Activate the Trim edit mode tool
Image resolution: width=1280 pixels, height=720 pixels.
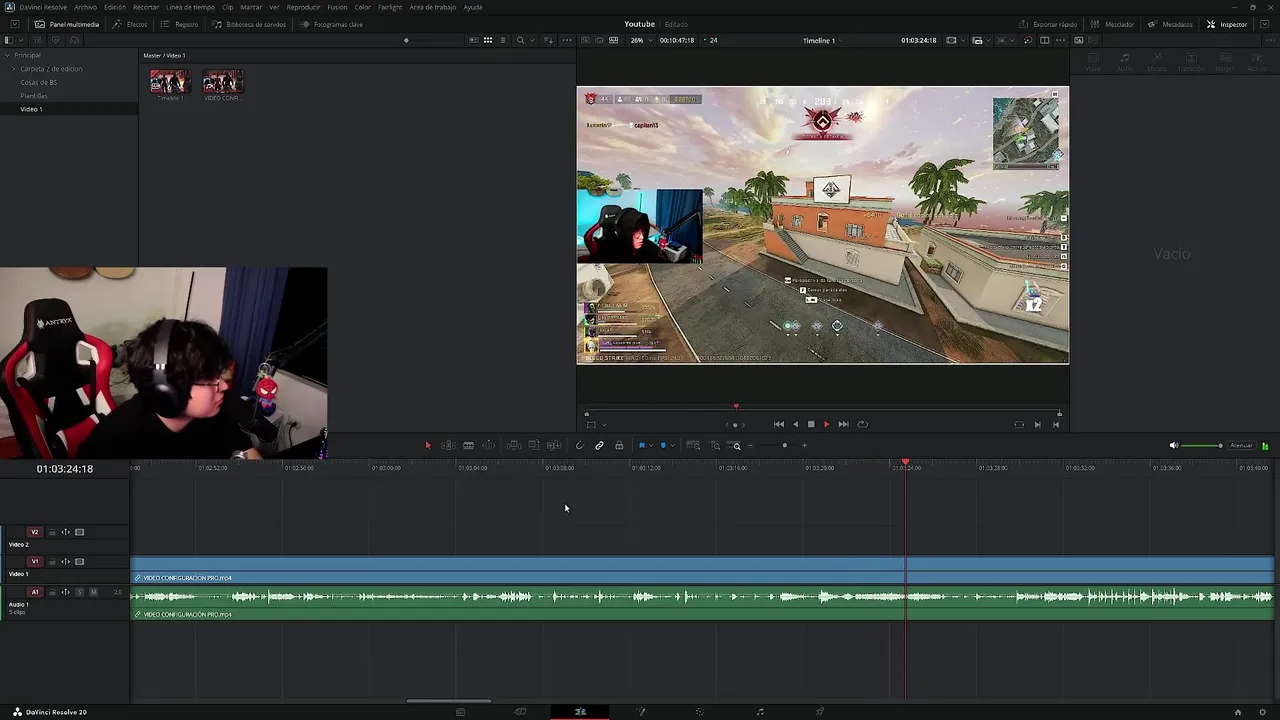(x=448, y=445)
